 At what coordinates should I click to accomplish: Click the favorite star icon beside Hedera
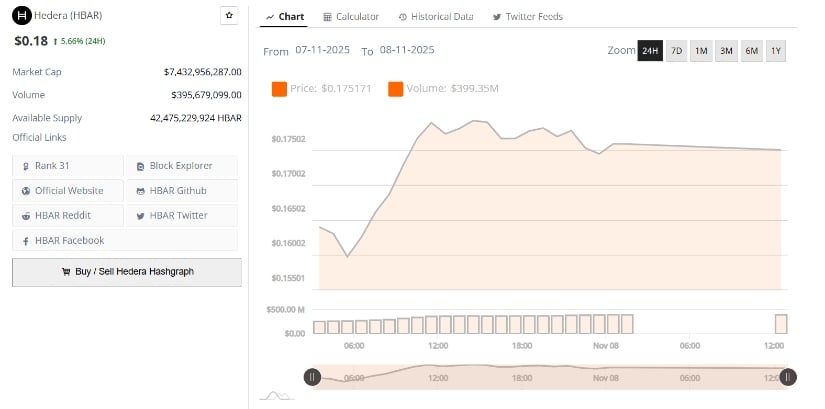(229, 16)
